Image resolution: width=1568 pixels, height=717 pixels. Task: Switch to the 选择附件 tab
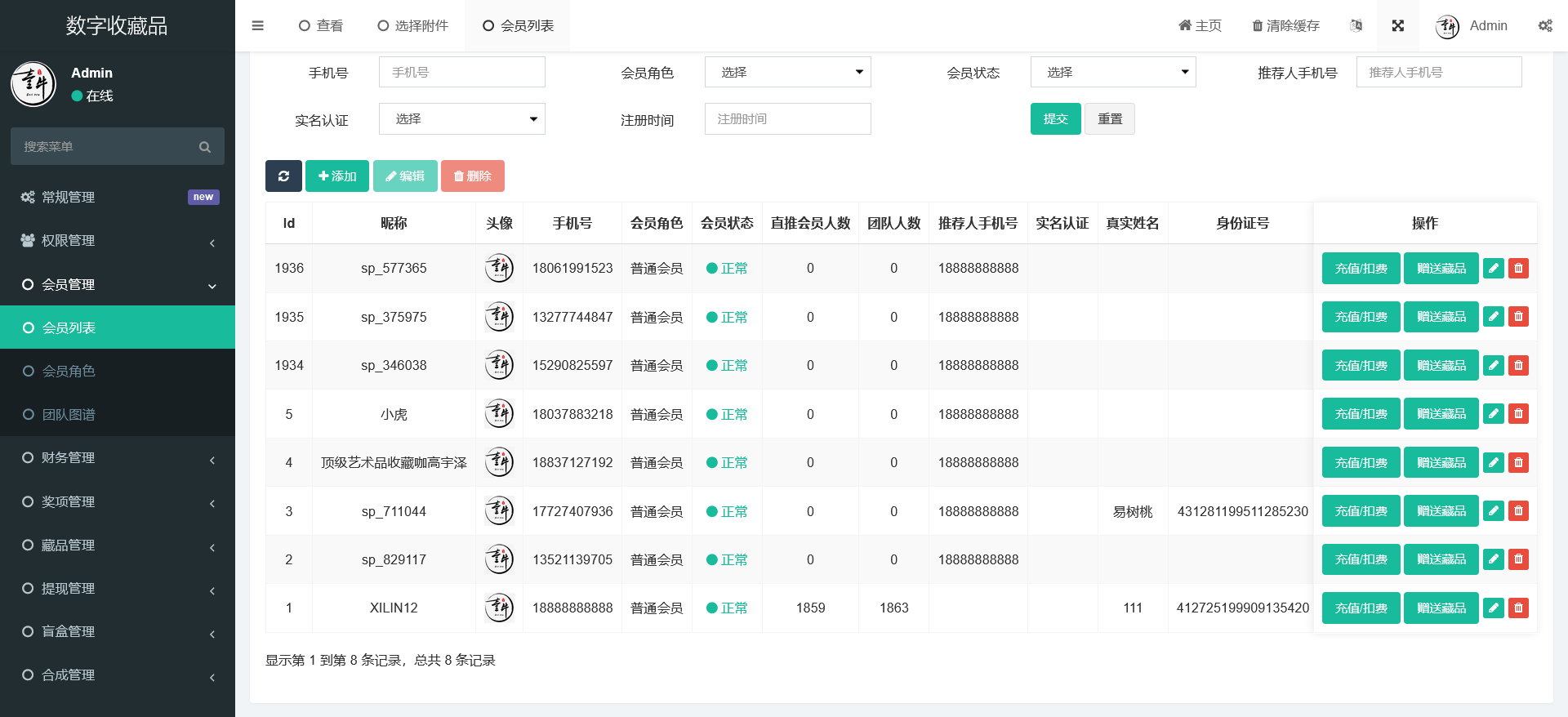tap(413, 25)
